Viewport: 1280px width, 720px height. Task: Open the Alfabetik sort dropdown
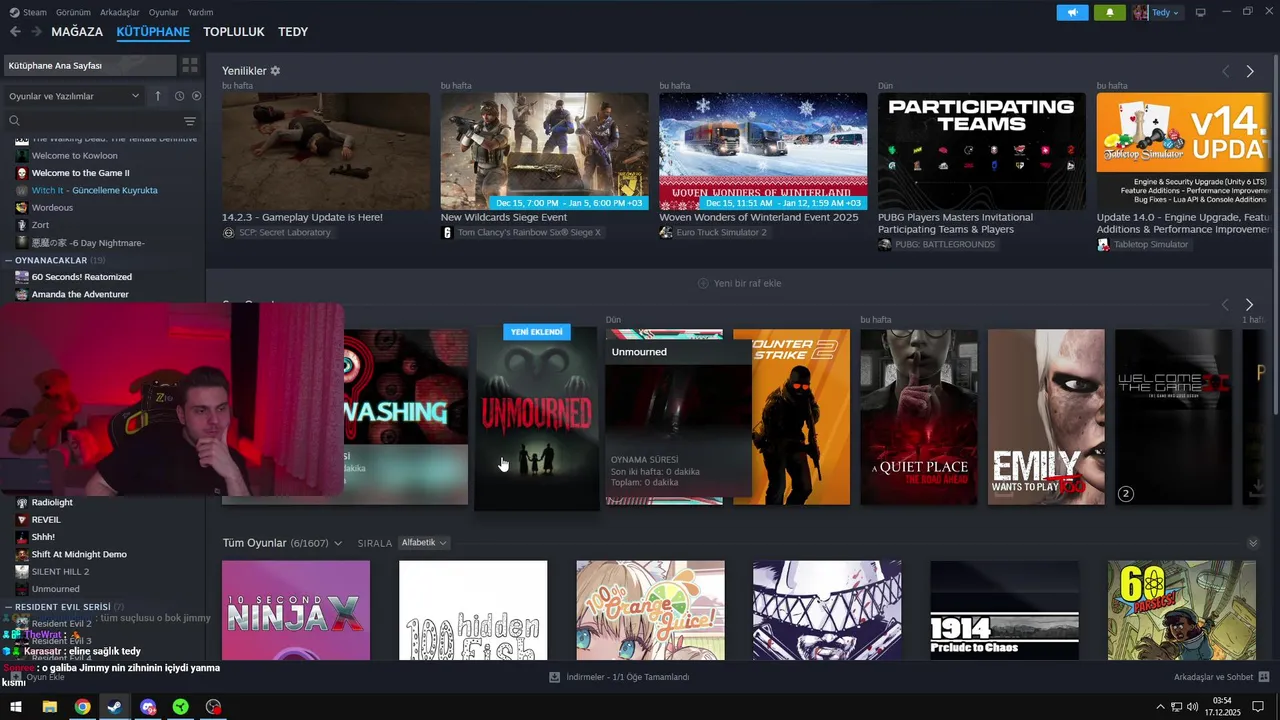coord(424,543)
